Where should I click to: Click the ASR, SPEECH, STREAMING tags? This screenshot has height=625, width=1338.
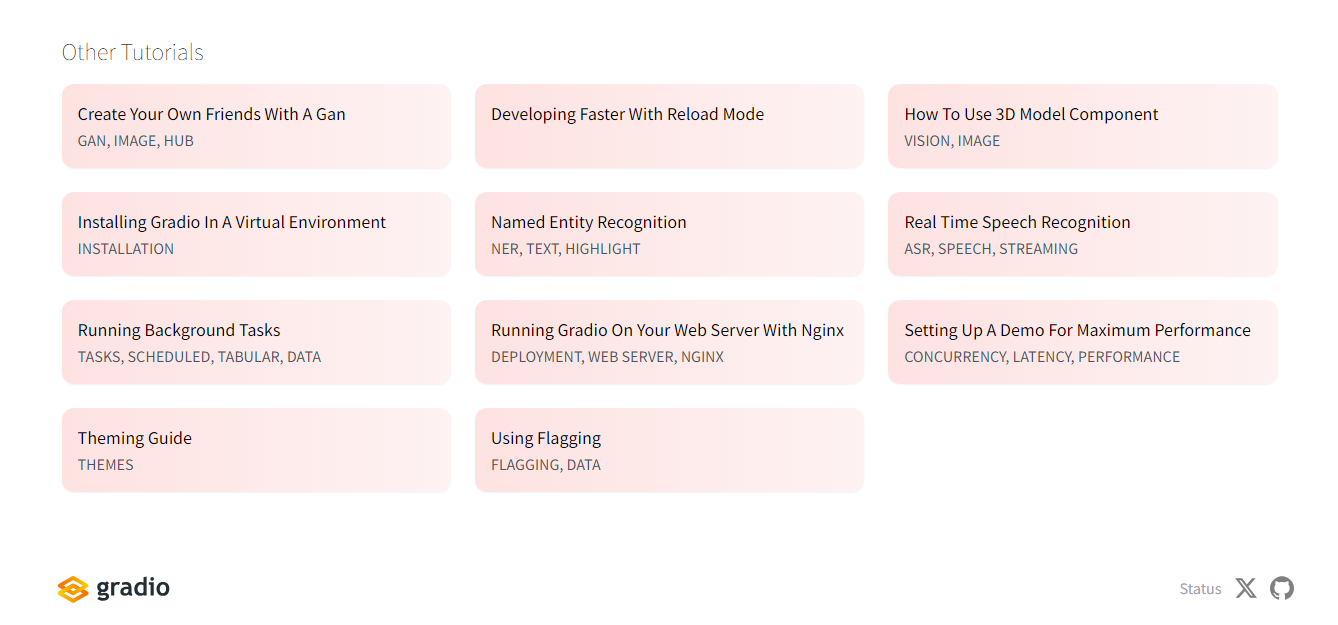(990, 249)
